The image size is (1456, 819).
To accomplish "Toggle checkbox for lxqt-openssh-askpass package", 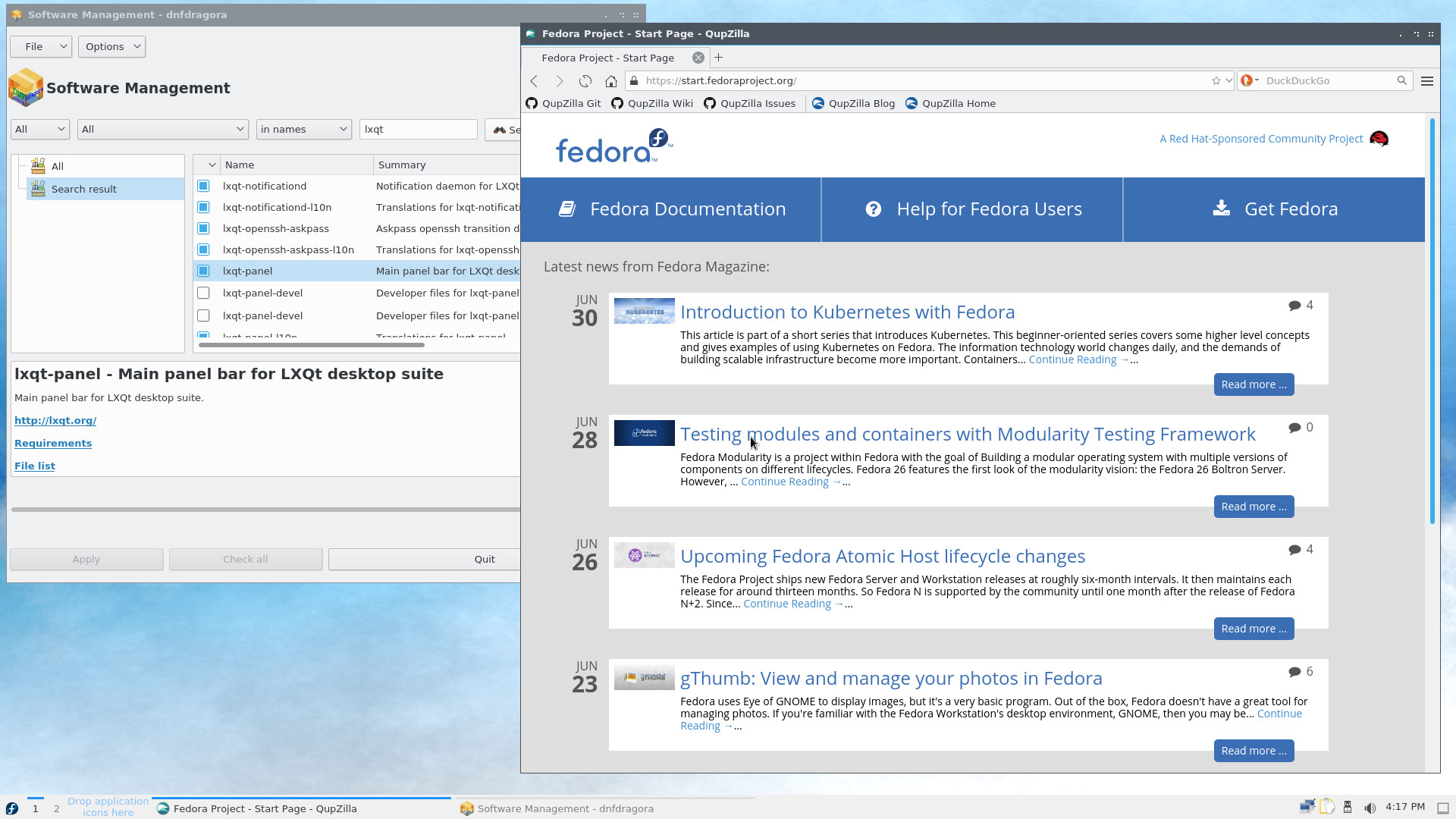I will pyautogui.click(x=205, y=228).
